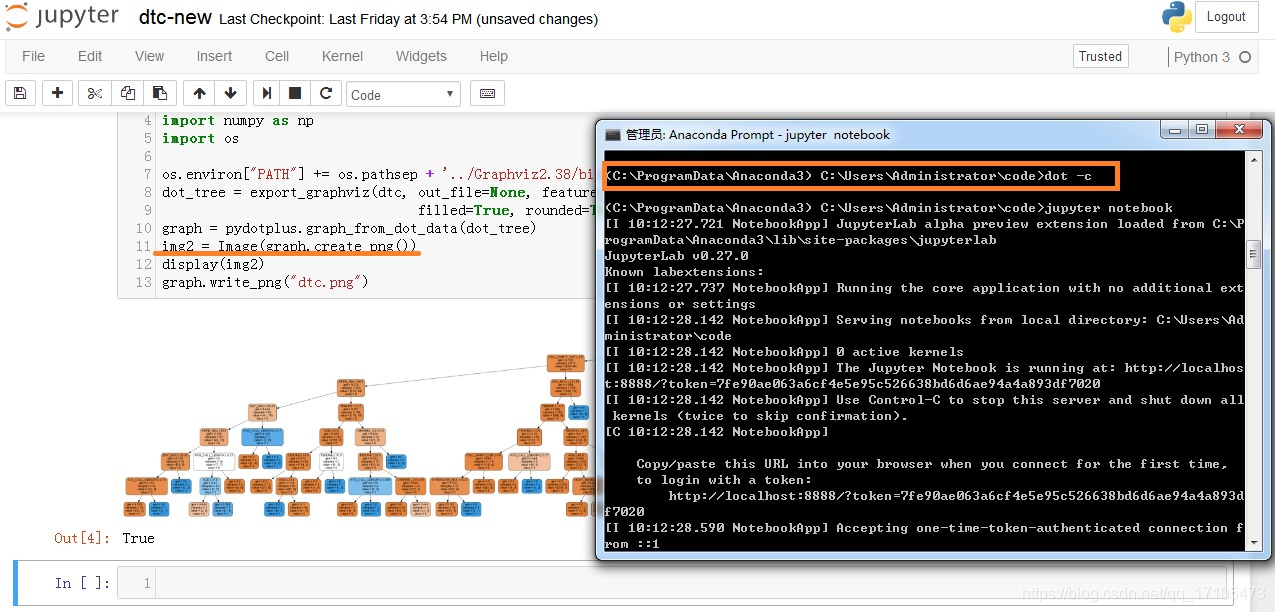
Task: Interrupt the kernel
Action: point(295,93)
